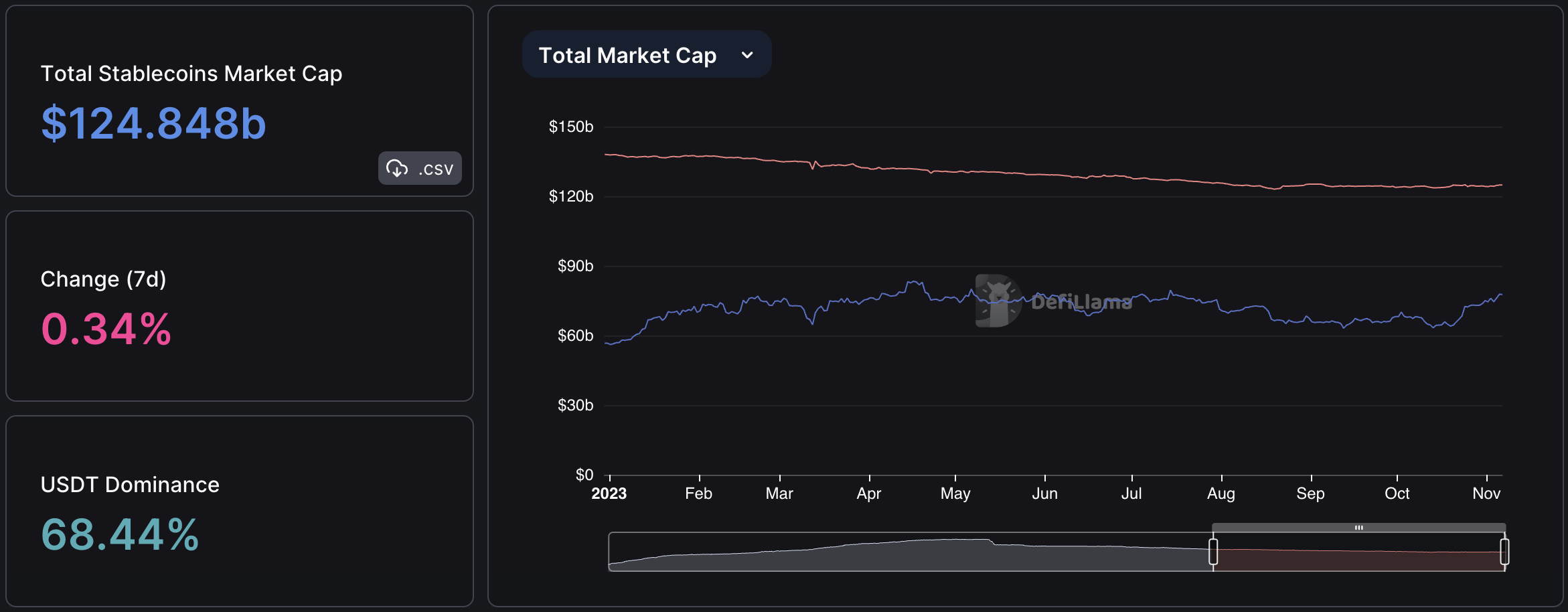Click the Mar x-axis label
Screen dimensions: 1568x612
(779, 493)
